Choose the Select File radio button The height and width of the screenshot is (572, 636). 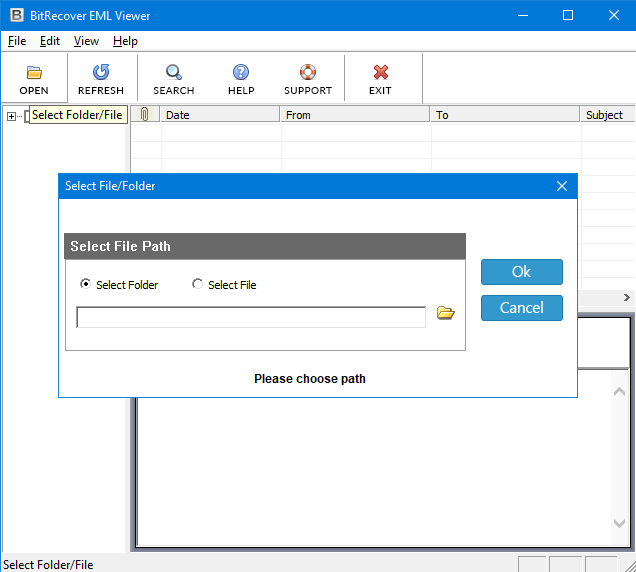tap(198, 284)
